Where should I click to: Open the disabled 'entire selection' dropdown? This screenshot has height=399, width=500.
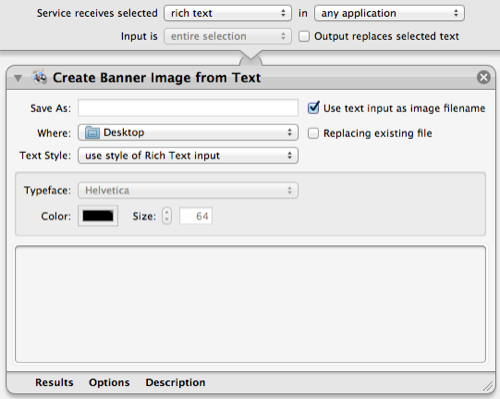click(x=228, y=36)
